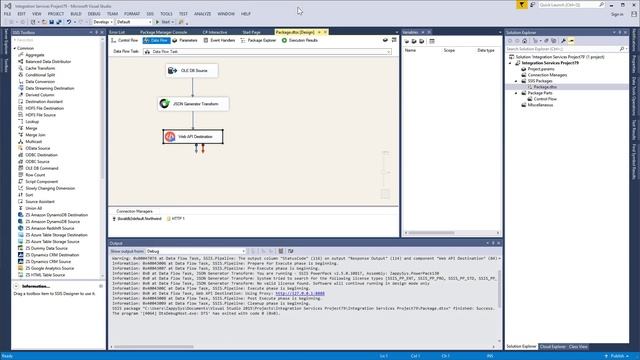This screenshot has height=360, width=640.
Task: Open the FILE menu
Action: click(8, 14)
